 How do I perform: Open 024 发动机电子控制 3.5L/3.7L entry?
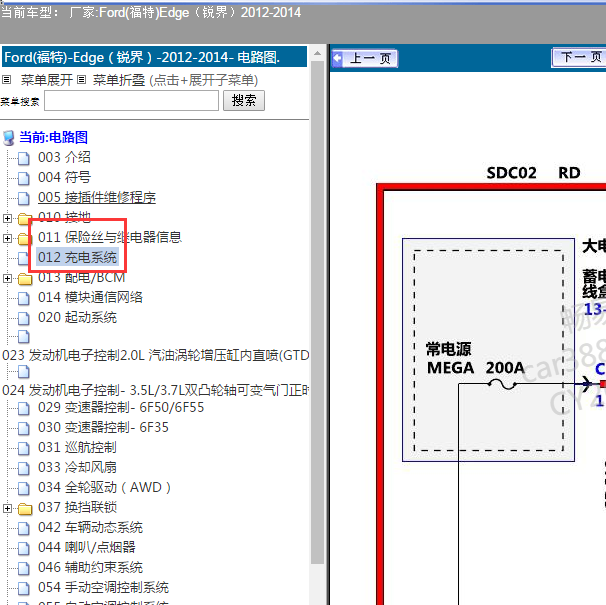tap(155, 390)
